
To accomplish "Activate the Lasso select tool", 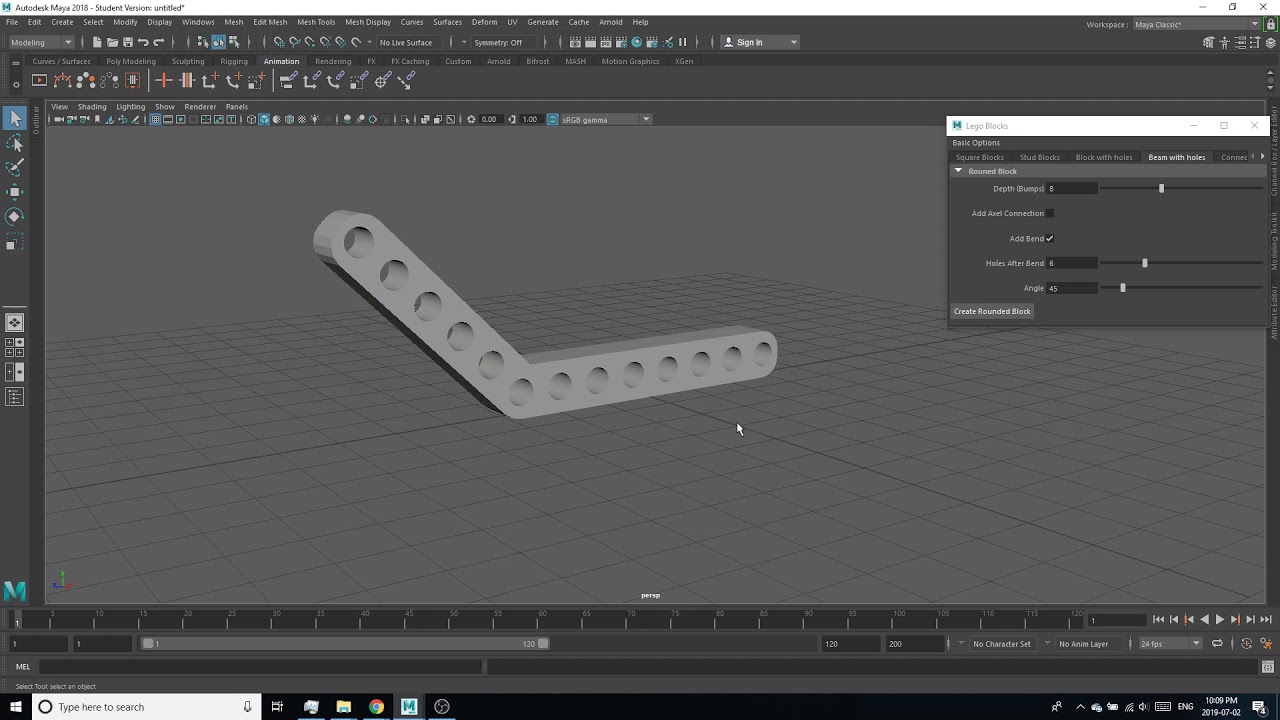I will coord(14,144).
